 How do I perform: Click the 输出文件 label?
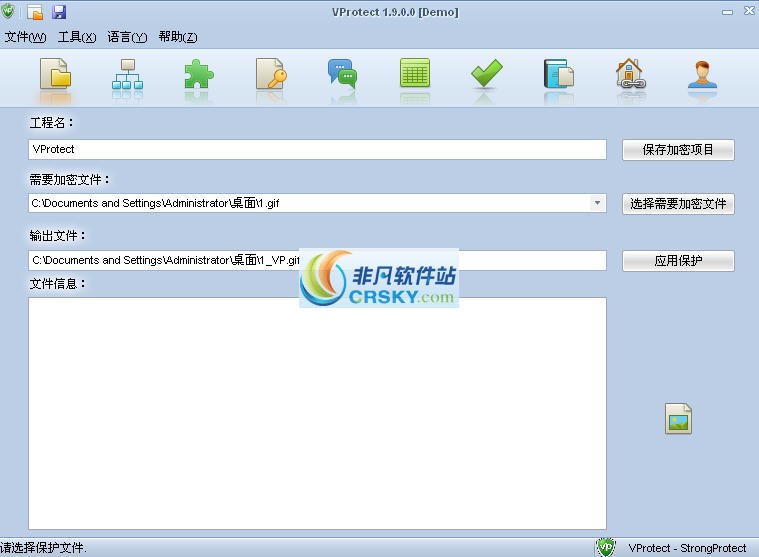(x=58, y=236)
